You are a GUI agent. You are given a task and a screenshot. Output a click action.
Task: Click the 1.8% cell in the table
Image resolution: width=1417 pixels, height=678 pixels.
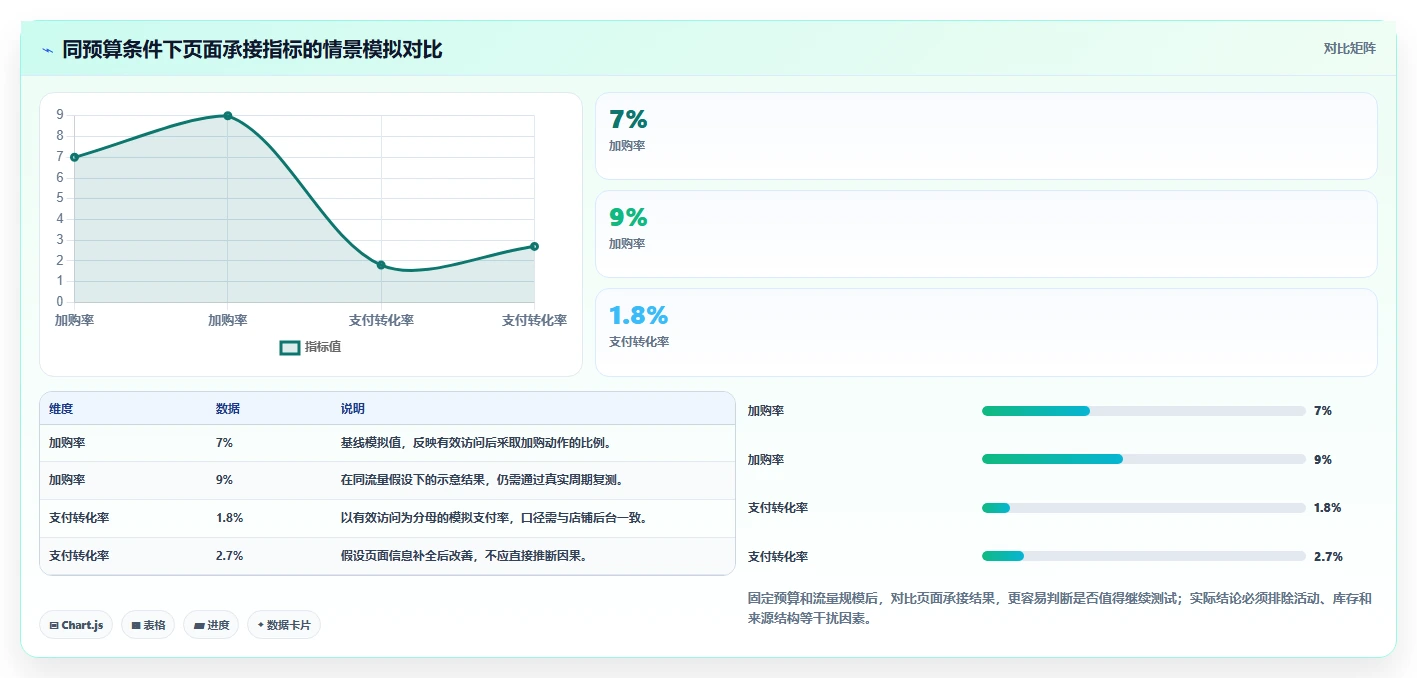229,518
